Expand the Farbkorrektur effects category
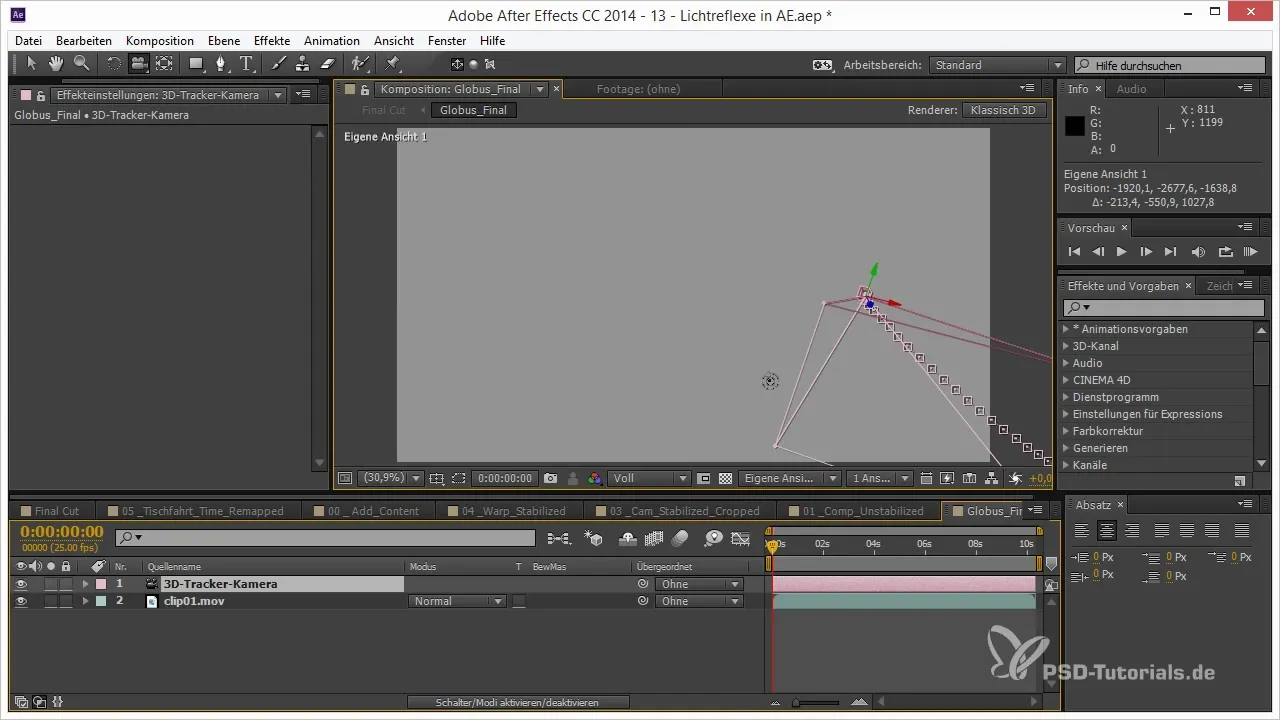The height and width of the screenshot is (720, 1280). point(1066,431)
